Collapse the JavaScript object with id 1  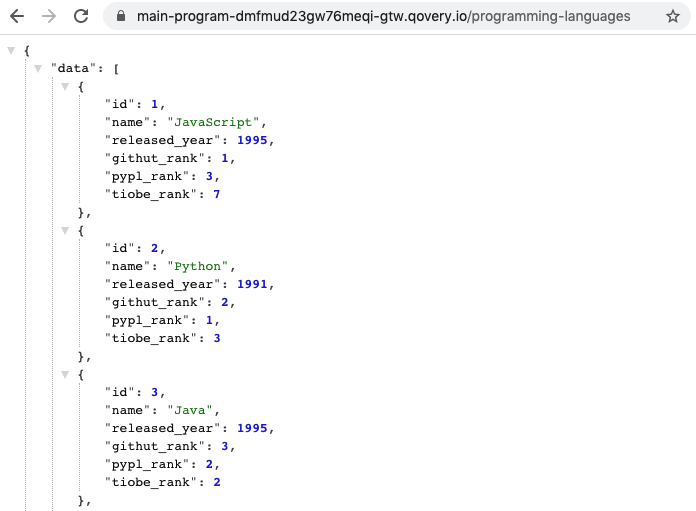click(65, 86)
